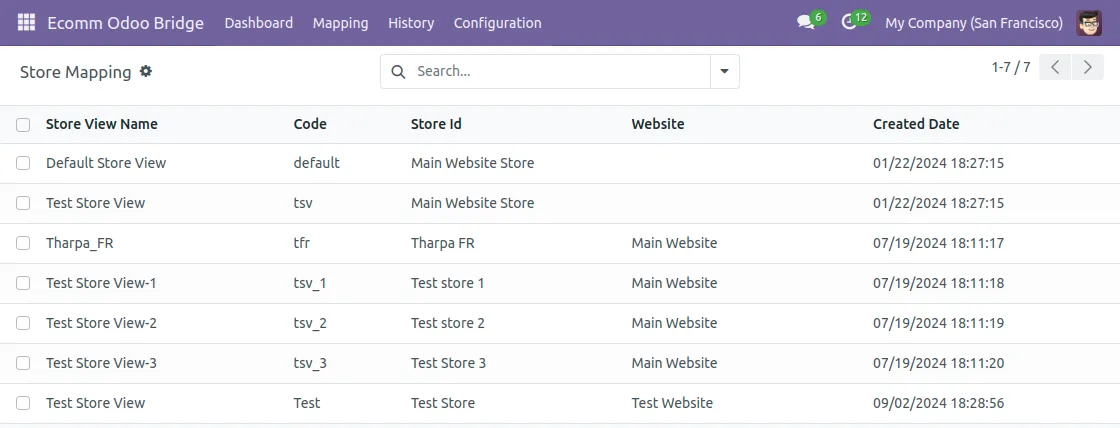
Task: Sort by Website column header
Action: click(x=658, y=124)
